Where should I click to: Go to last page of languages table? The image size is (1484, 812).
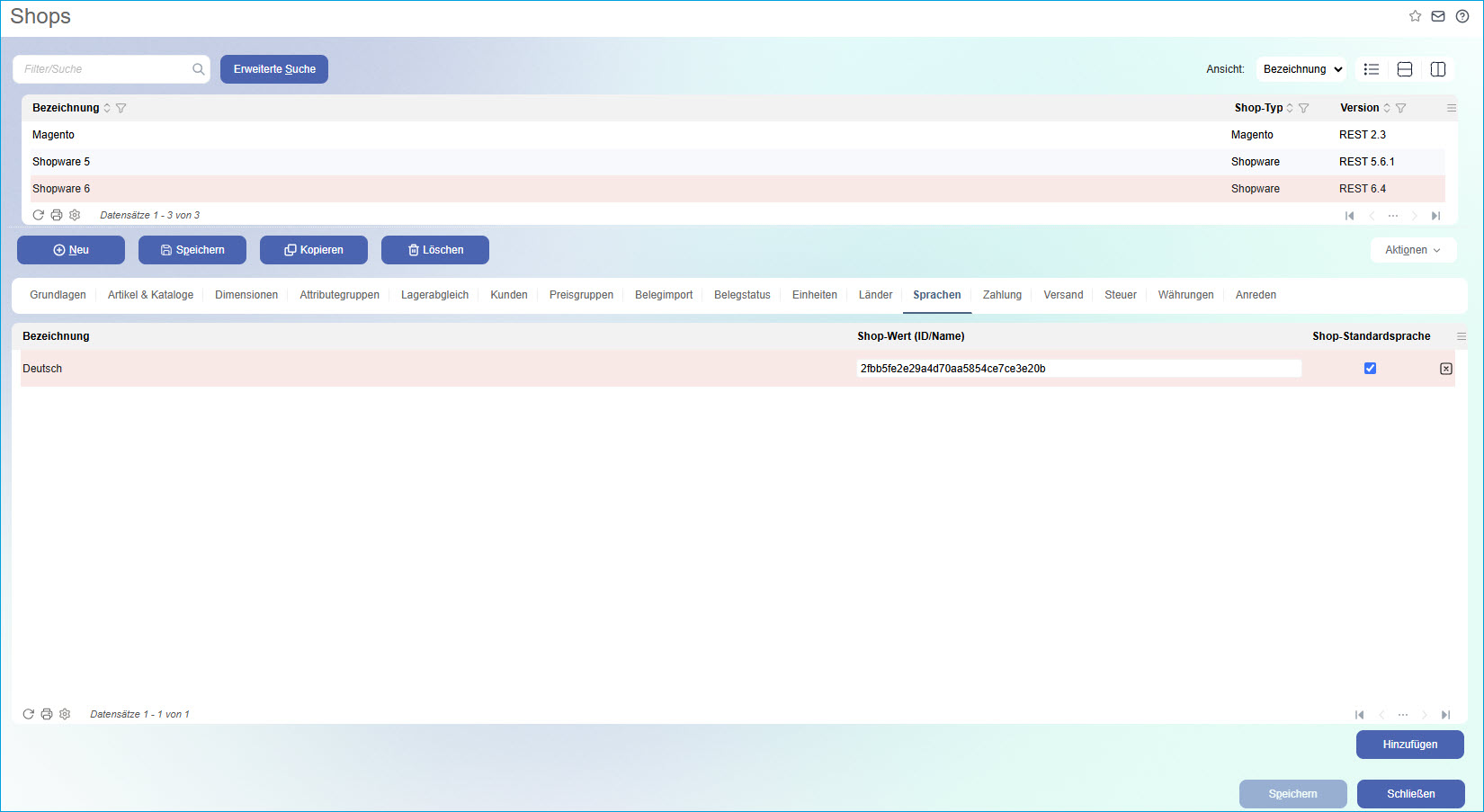tap(1446, 715)
